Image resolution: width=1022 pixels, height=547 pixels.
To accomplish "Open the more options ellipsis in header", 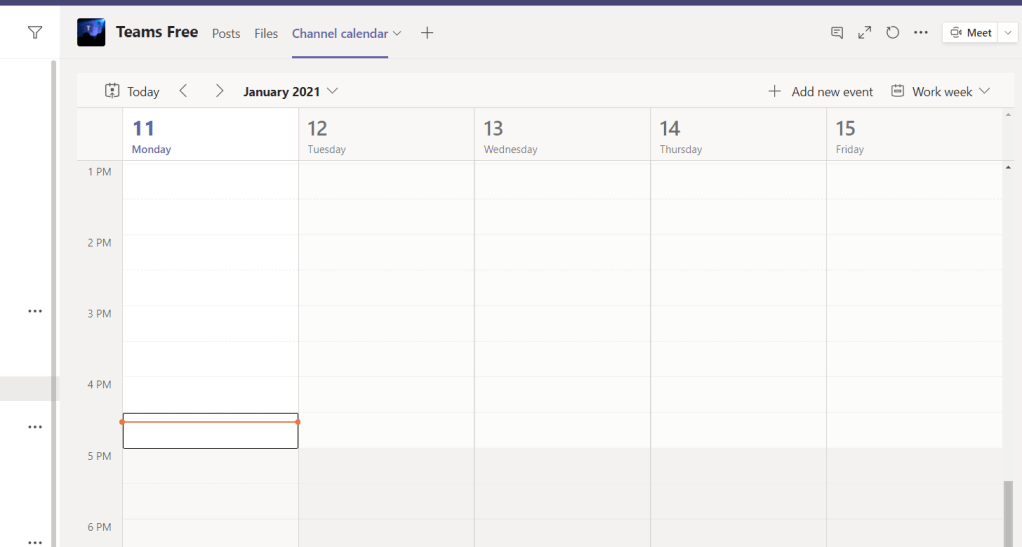I will (x=921, y=33).
